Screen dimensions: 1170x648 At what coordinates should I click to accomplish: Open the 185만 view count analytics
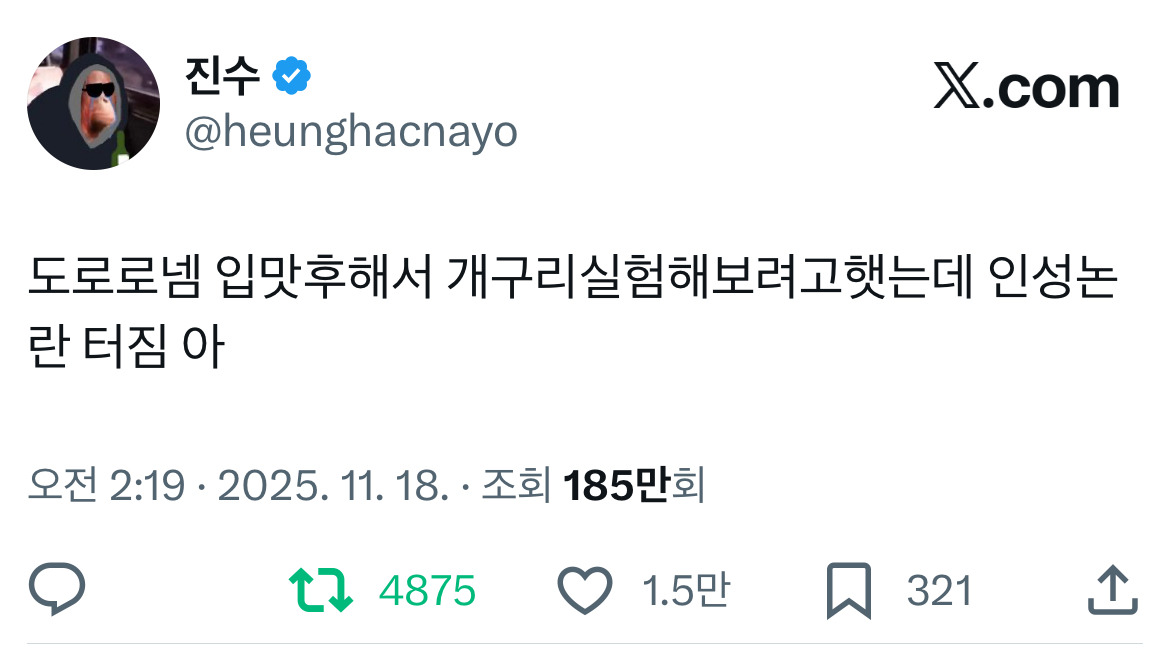coord(616,485)
